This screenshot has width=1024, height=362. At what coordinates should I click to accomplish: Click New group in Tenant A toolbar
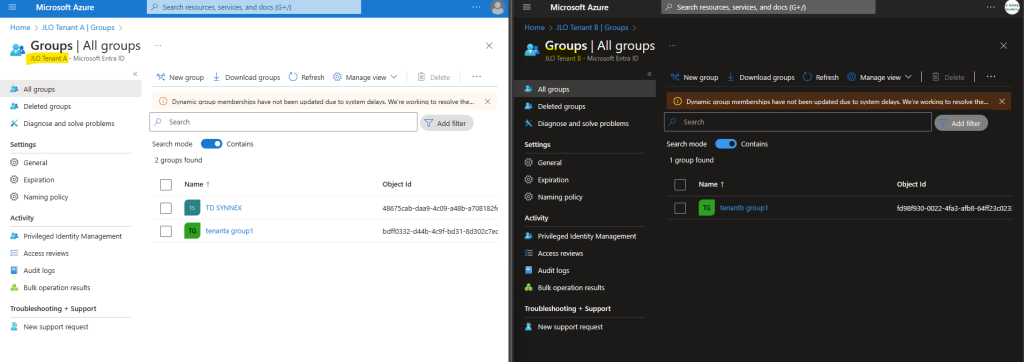pos(181,77)
